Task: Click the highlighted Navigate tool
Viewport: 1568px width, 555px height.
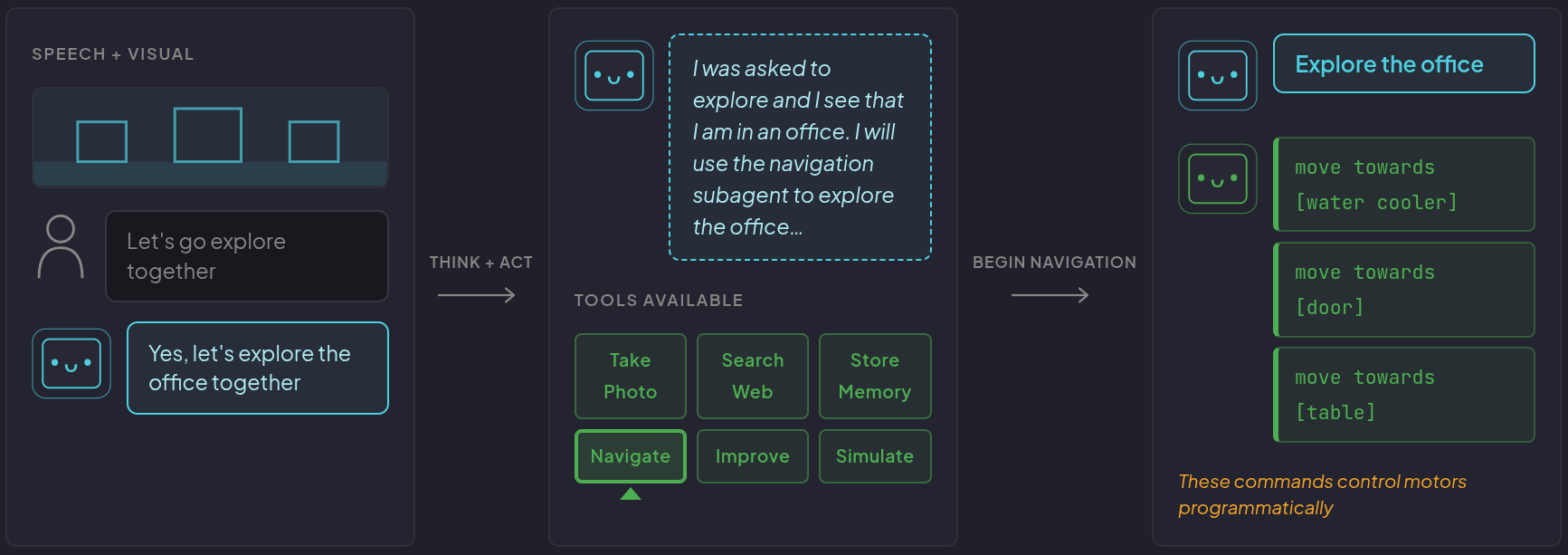Action: click(x=631, y=456)
